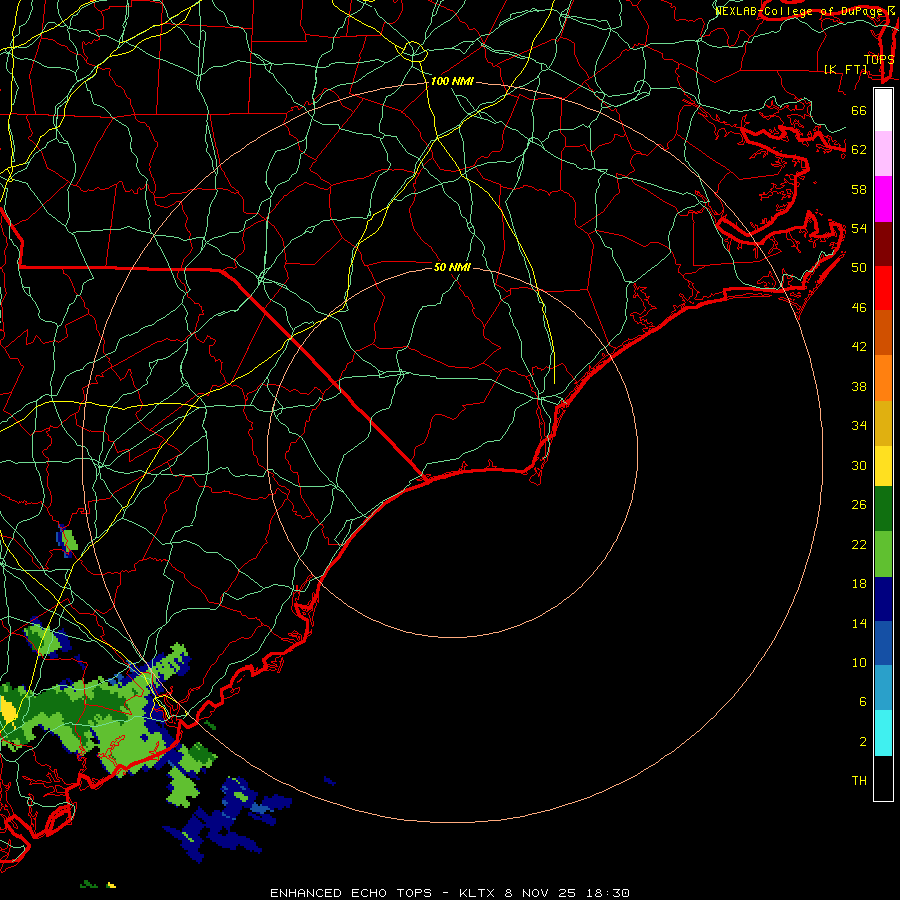Viewport: 900px width, 900px height.
Task: Select the magenta swatch in the color scale
Action: [883, 199]
